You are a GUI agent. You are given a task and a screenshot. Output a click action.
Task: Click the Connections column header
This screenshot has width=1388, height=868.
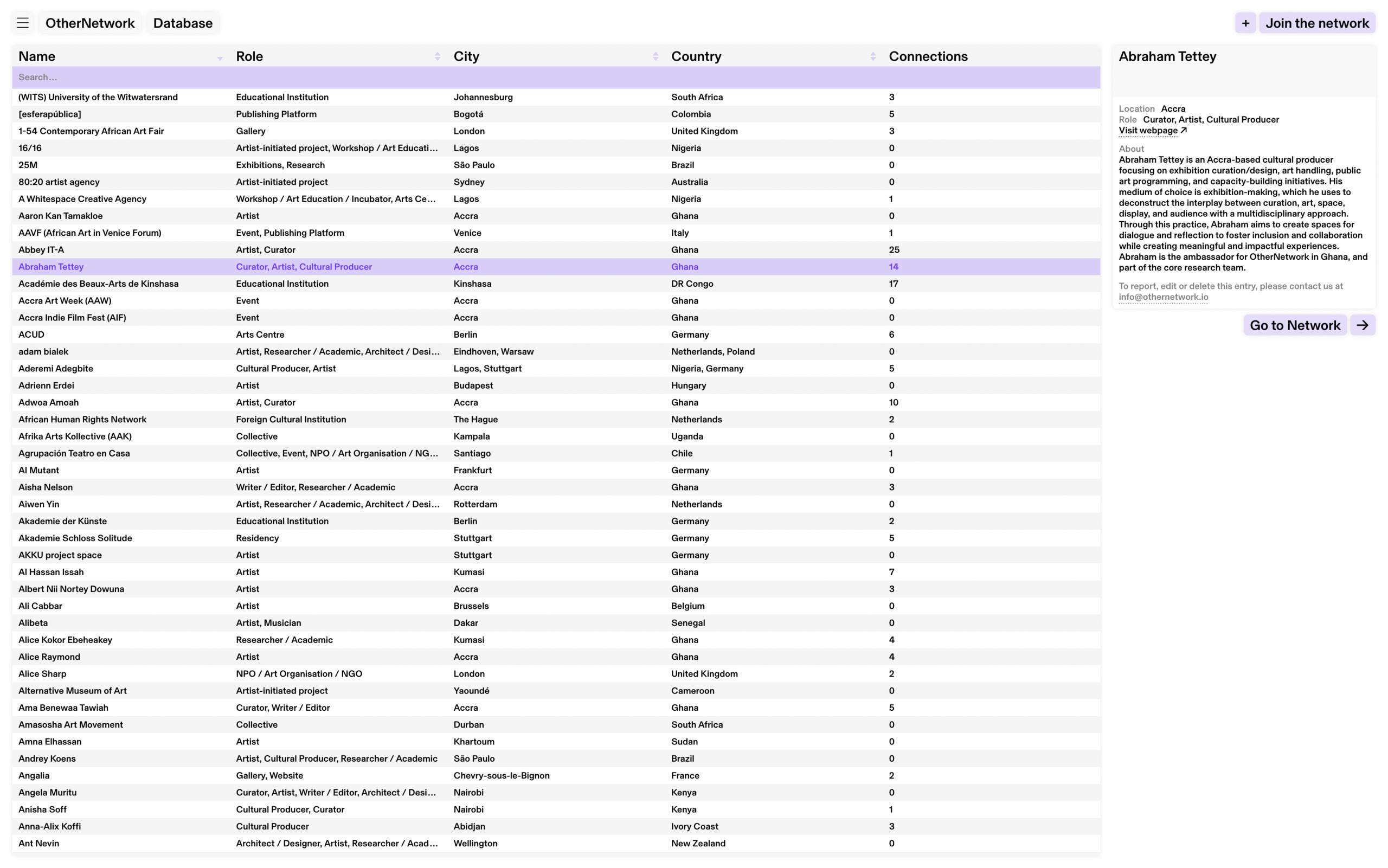click(x=928, y=56)
